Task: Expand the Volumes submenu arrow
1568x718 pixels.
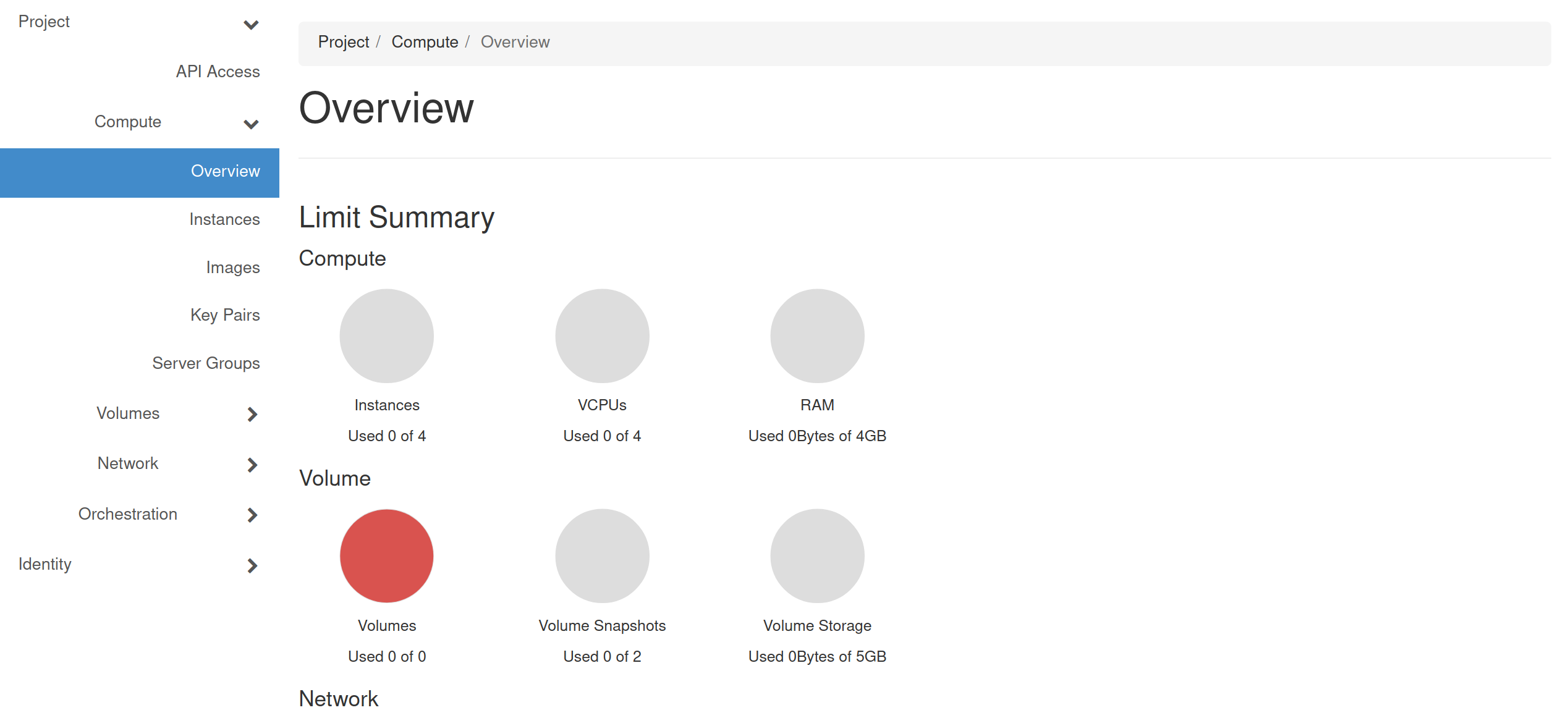Action: coord(252,415)
